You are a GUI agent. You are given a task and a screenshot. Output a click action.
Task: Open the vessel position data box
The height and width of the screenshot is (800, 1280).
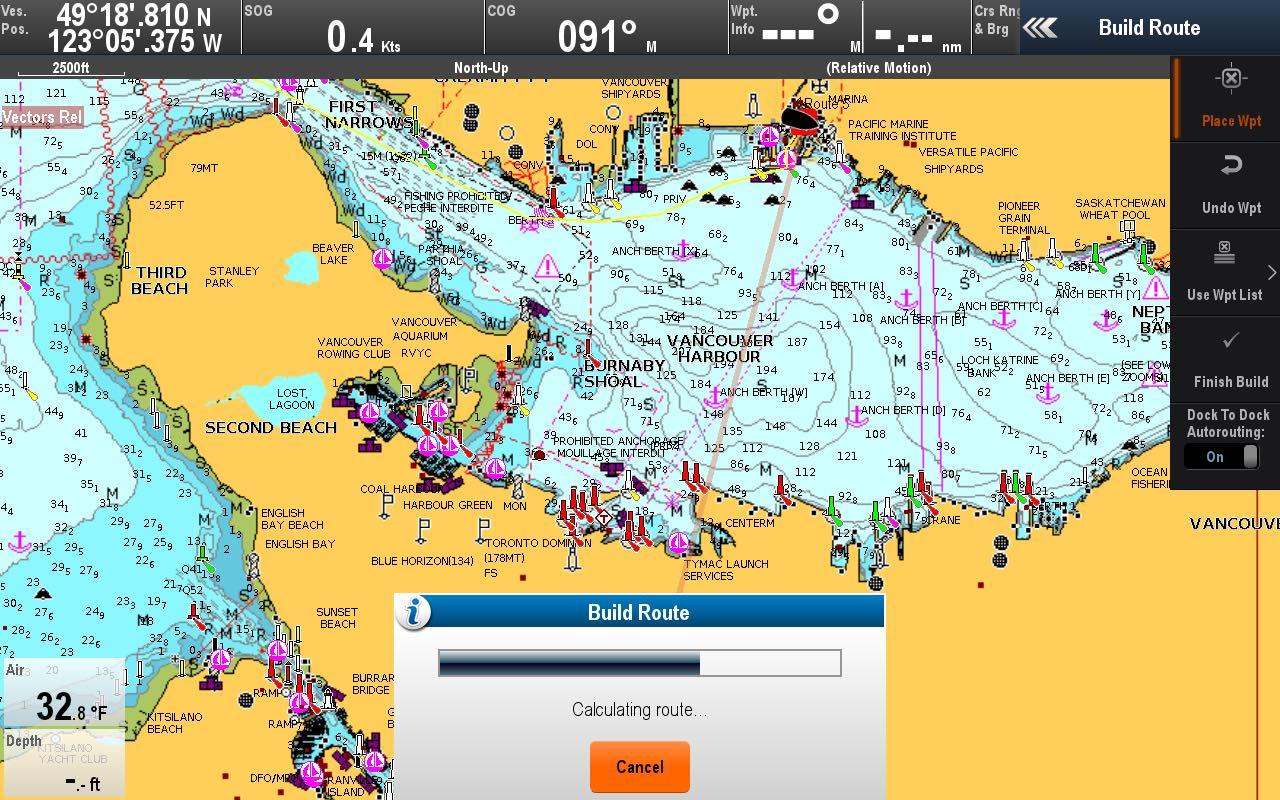click(x=120, y=27)
